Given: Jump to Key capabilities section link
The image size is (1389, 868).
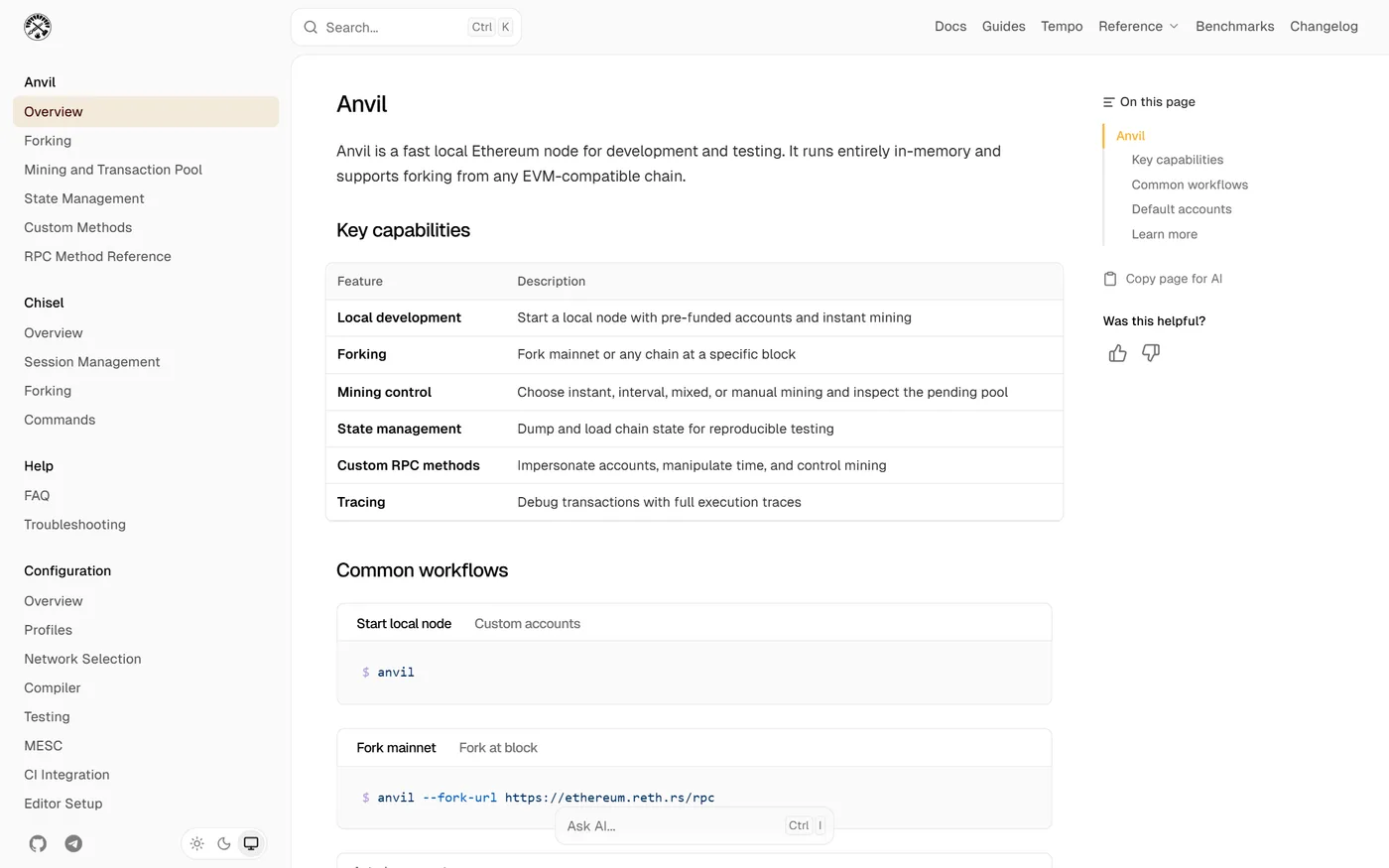Looking at the screenshot, I should coord(1178,160).
